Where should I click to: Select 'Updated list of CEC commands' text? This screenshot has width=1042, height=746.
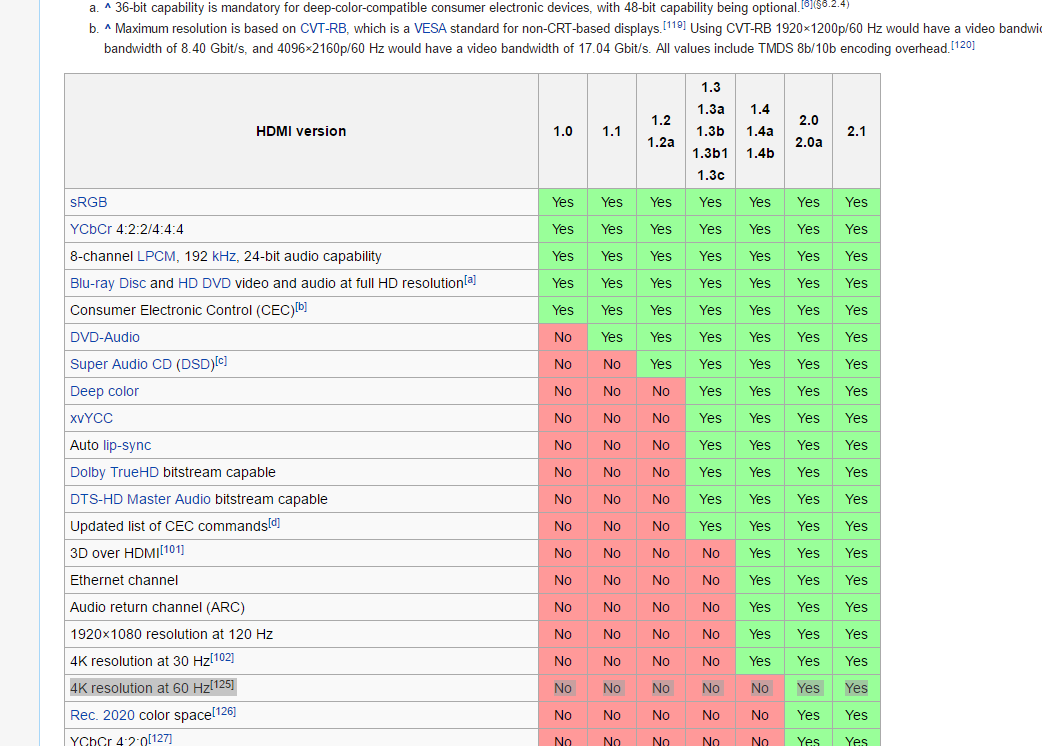click(169, 527)
